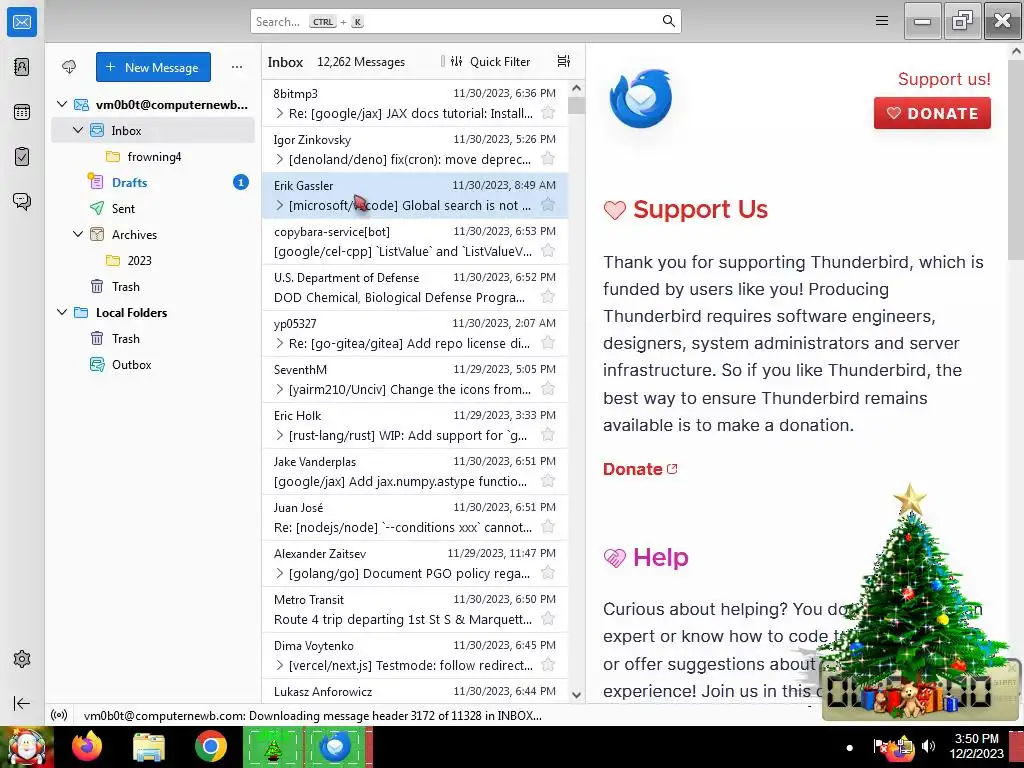Screen dimensions: 1024x768
Task: Star the Erik Gassler message
Action: click(548, 205)
